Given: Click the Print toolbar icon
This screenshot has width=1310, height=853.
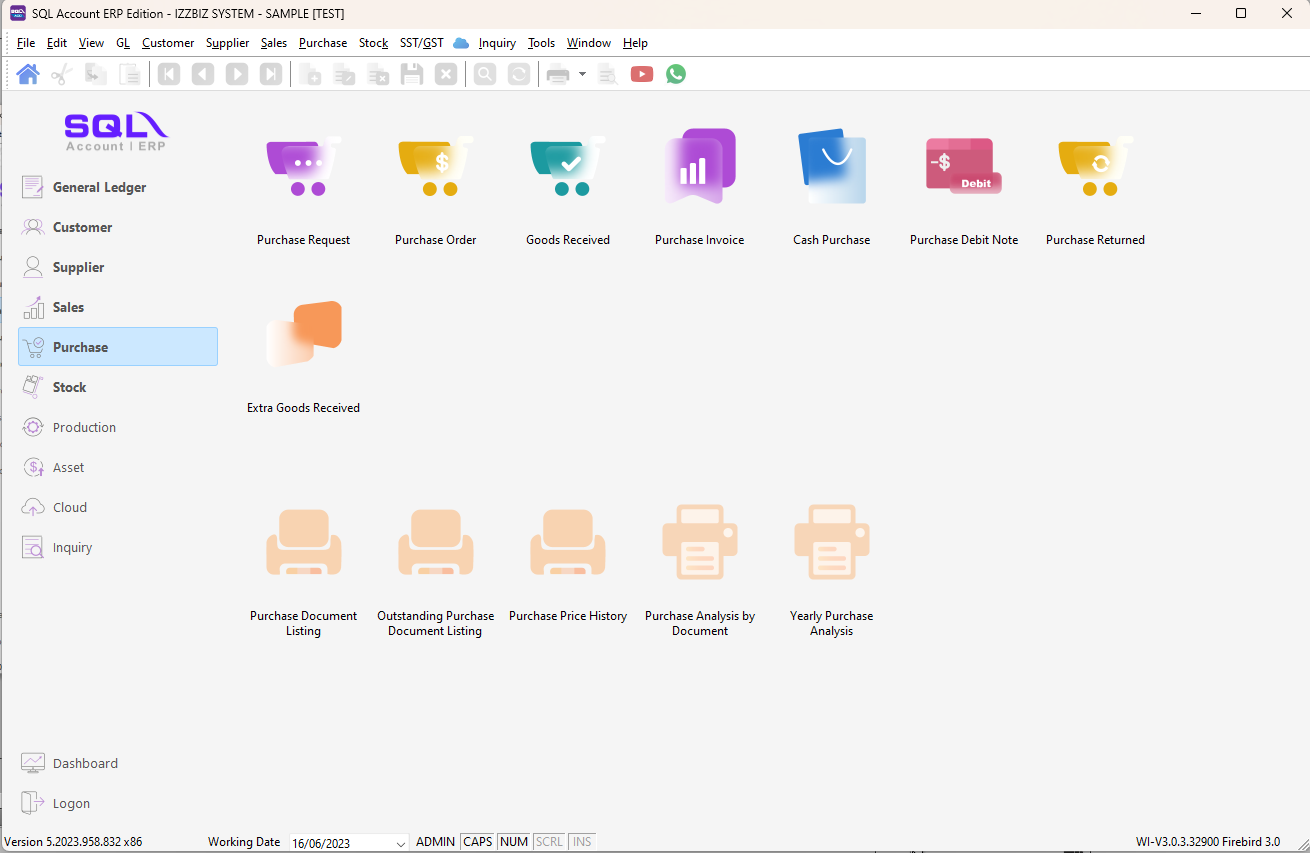Looking at the screenshot, I should pyautogui.click(x=558, y=74).
